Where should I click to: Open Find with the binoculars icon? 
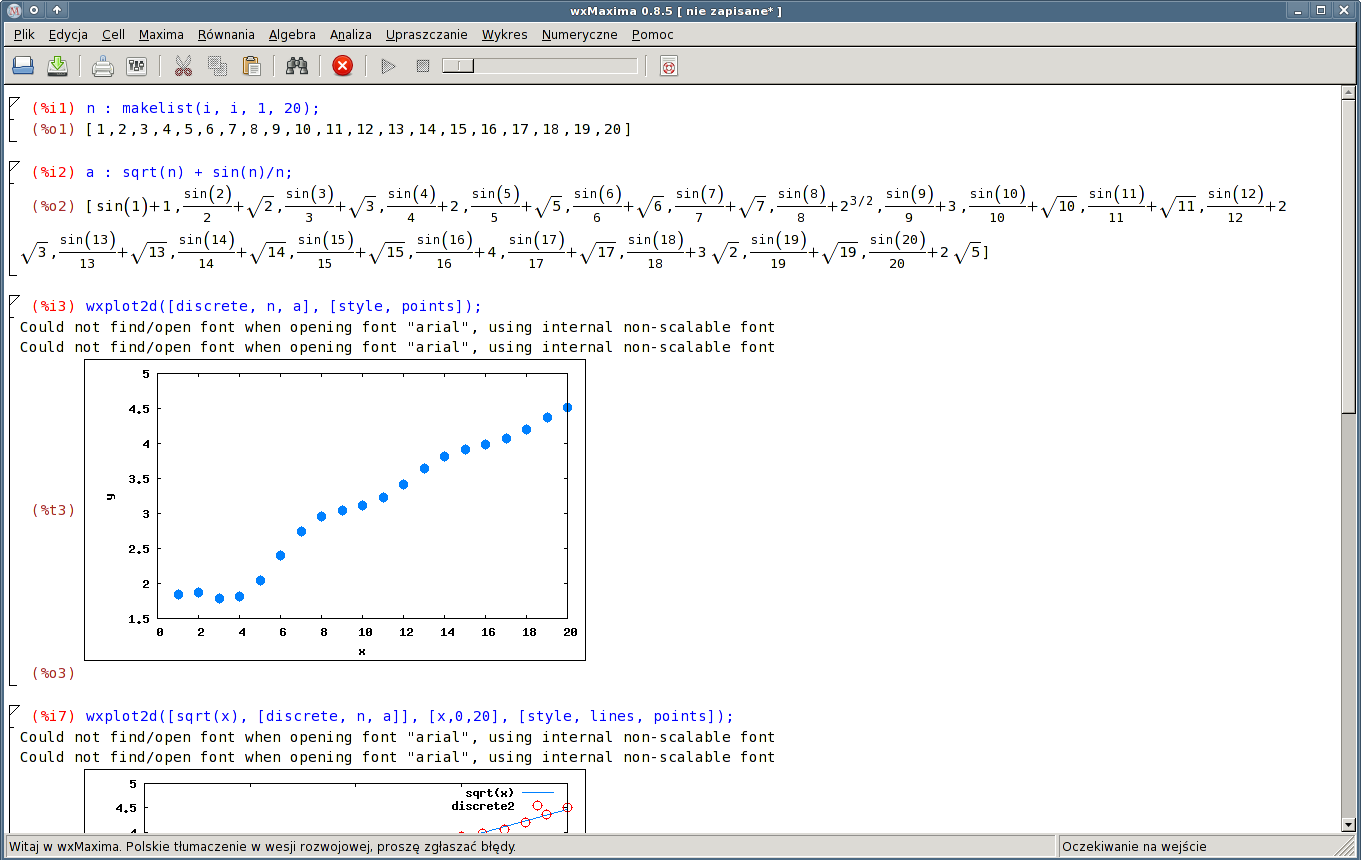[297, 66]
